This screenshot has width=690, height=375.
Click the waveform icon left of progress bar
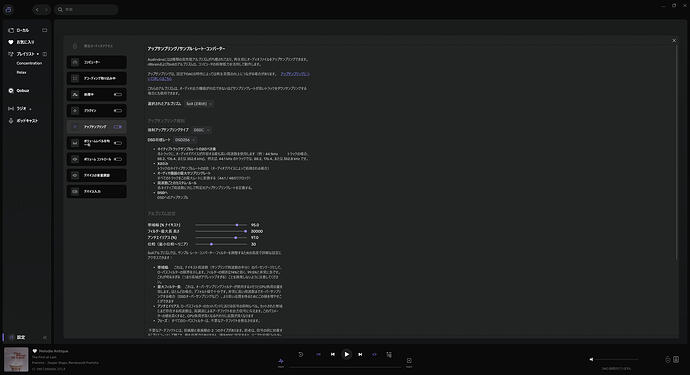point(281,362)
